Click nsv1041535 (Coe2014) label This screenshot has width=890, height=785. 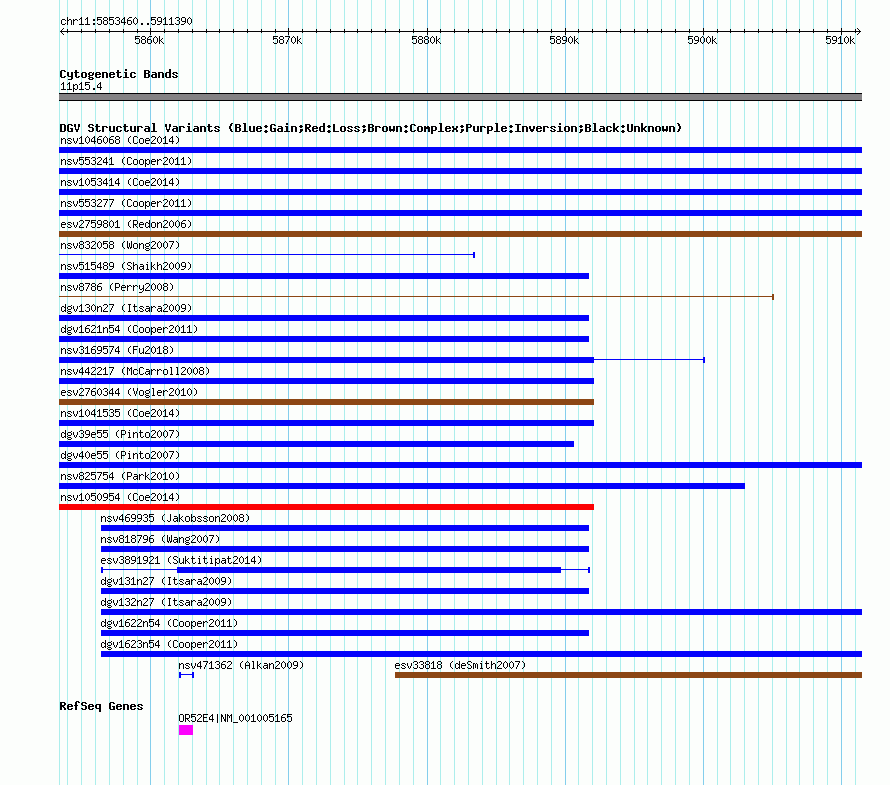coord(120,413)
